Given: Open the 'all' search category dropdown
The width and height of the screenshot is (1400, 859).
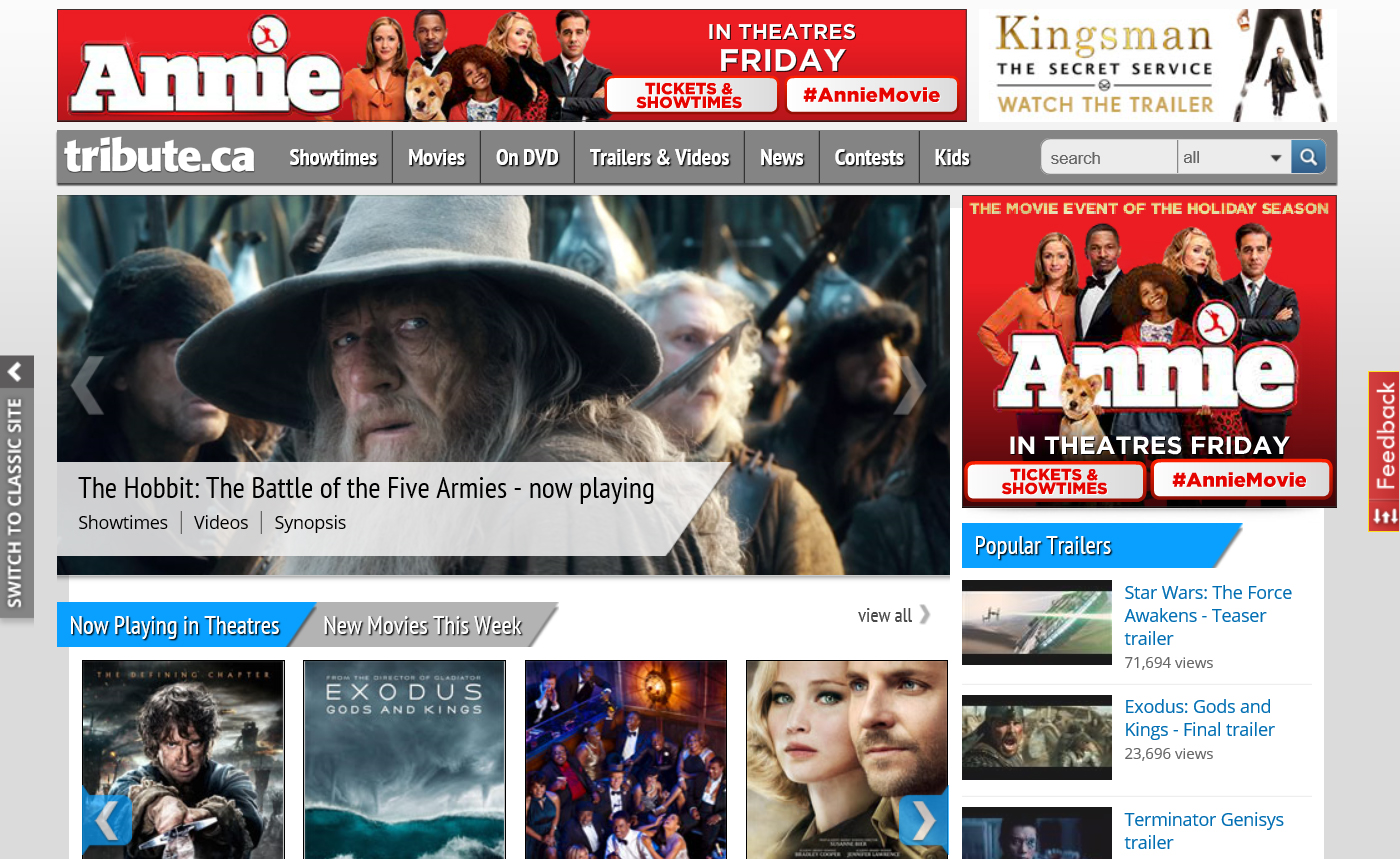Looking at the screenshot, I should coord(1234,157).
